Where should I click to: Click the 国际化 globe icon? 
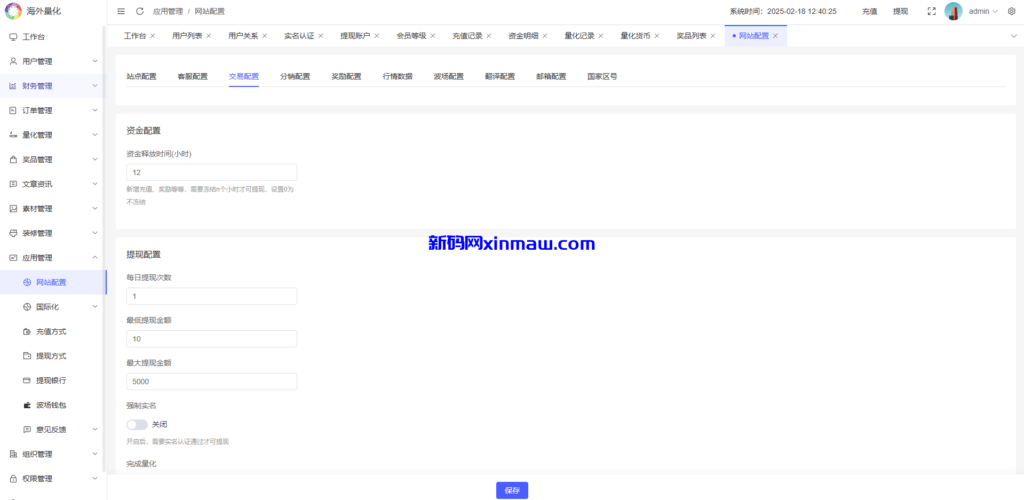coord(27,307)
